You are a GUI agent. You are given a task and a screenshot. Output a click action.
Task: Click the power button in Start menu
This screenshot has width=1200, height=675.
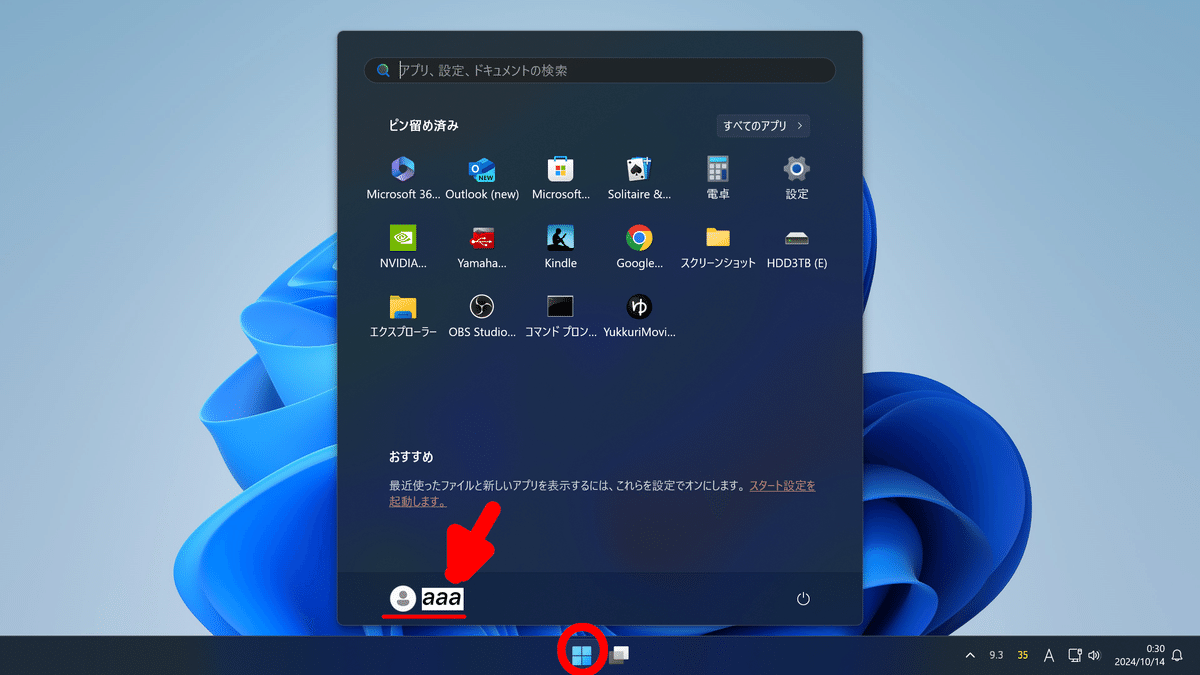802,599
